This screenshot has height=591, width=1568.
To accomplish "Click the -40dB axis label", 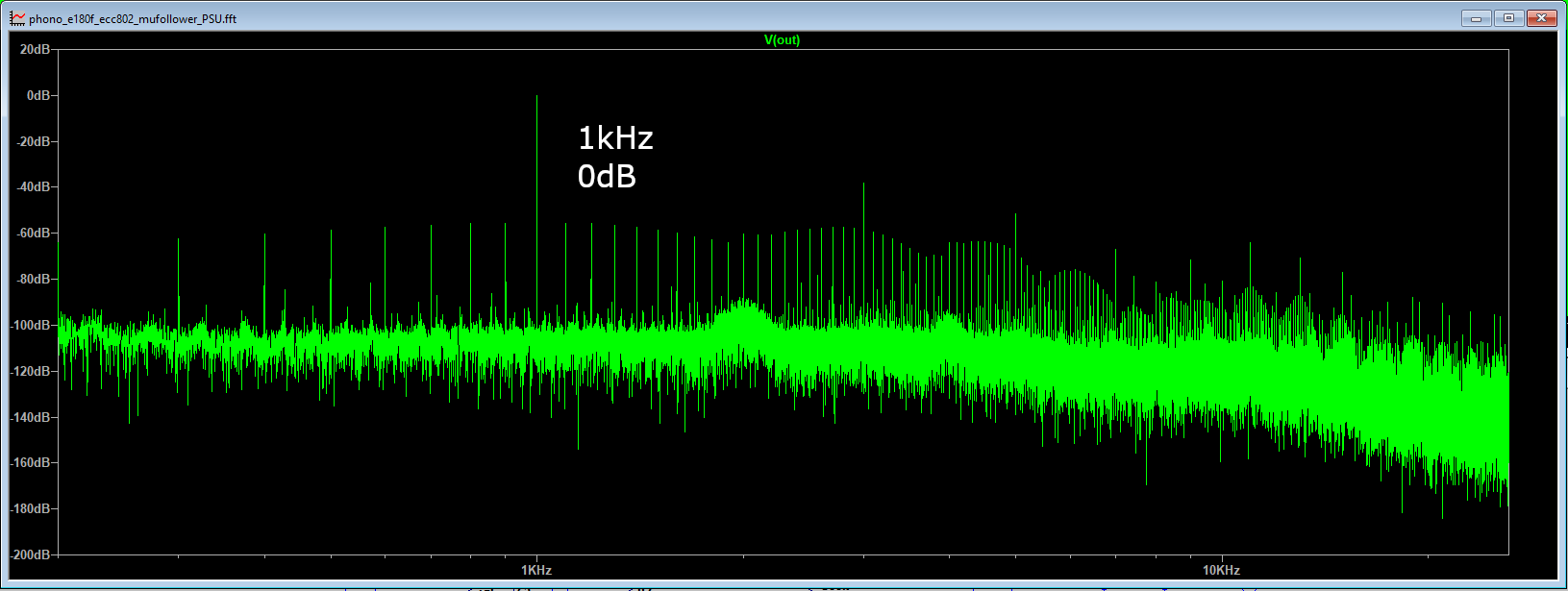I will point(33,186).
